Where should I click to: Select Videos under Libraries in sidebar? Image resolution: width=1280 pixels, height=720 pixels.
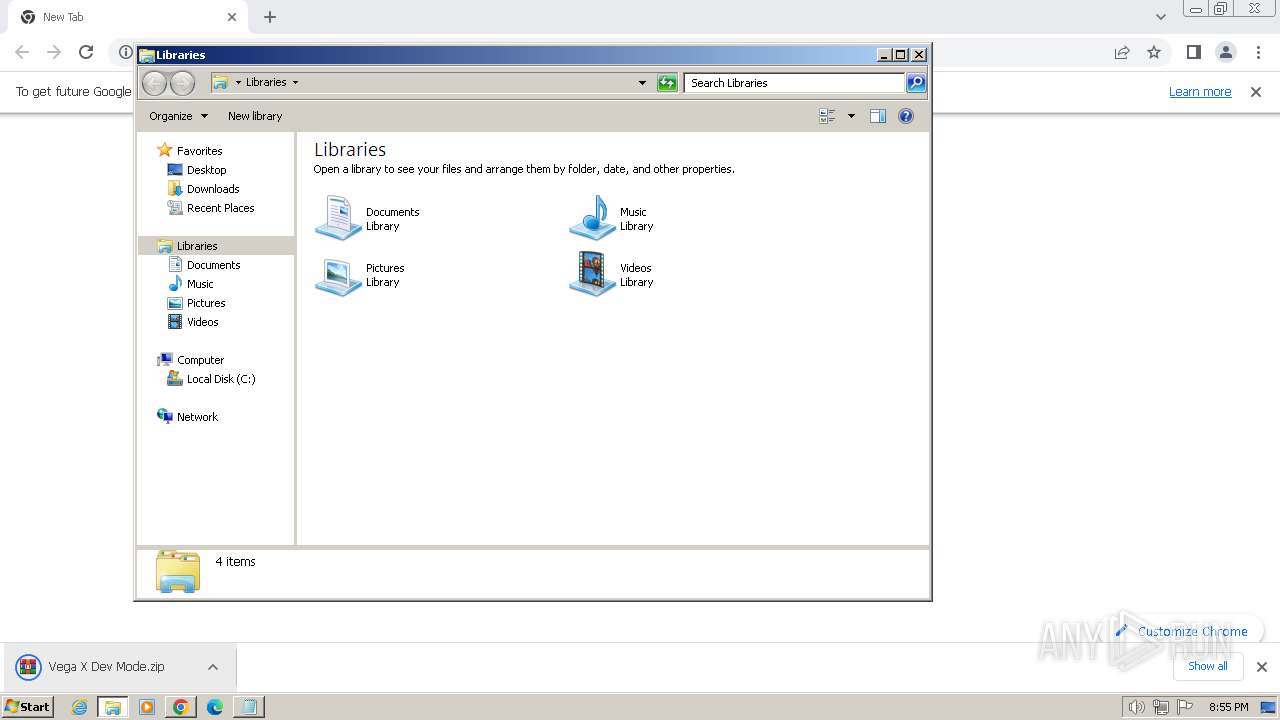pyautogui.click(x=202, y=322)
